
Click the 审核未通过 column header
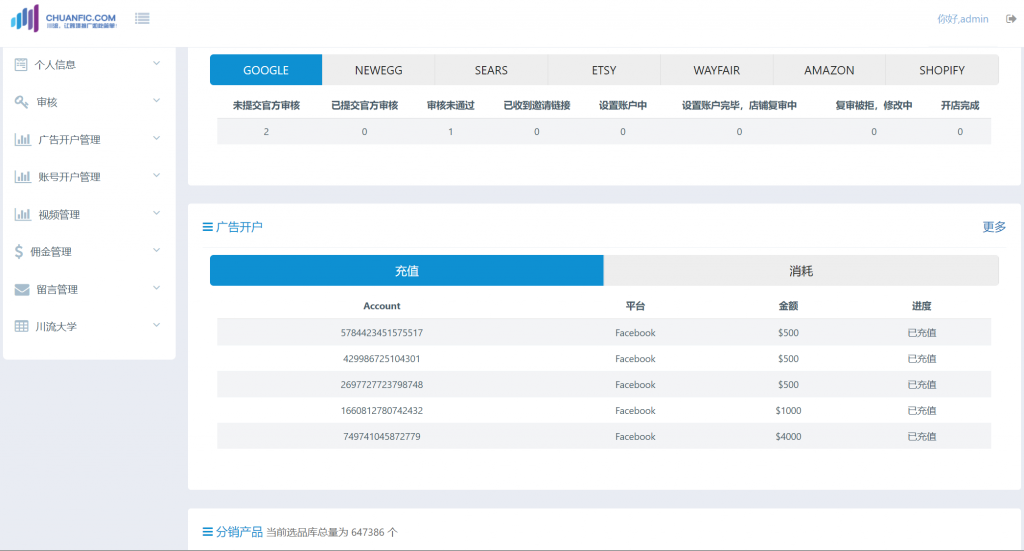pyautogui.click(x=451, y=105)
